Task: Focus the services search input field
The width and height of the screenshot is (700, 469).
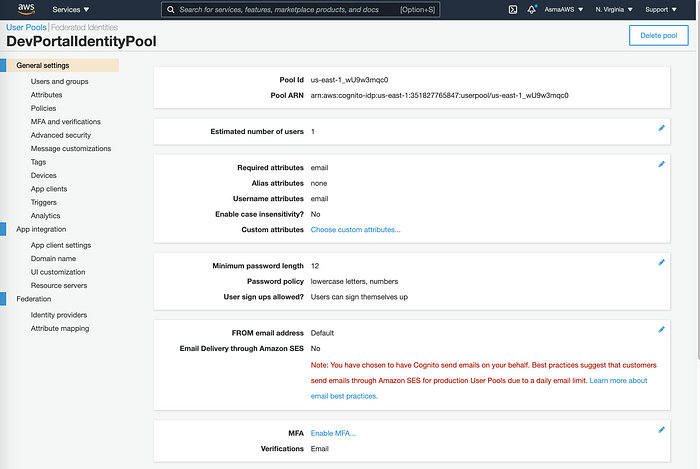Action: (300, 9)
